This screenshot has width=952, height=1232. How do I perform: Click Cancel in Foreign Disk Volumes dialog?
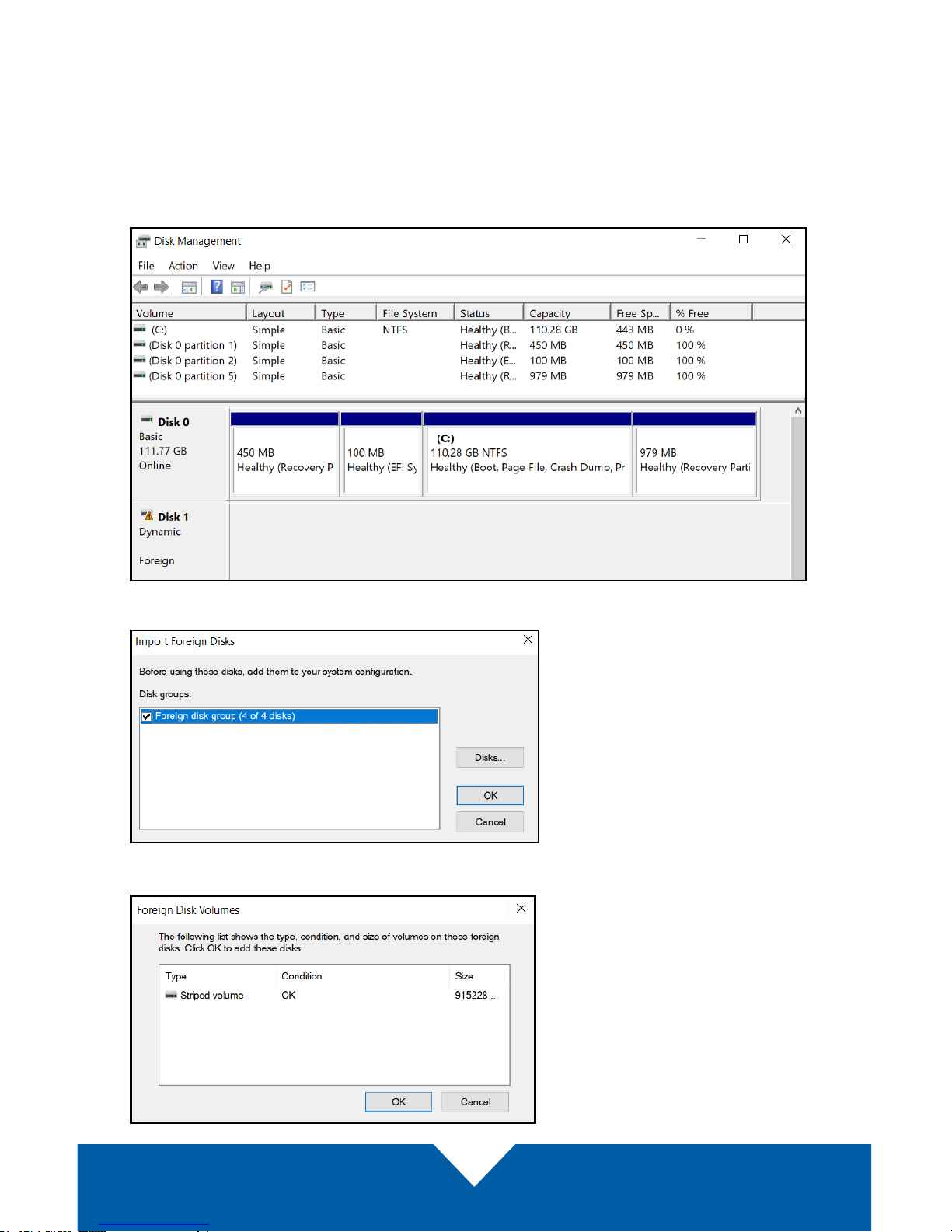476,1101
